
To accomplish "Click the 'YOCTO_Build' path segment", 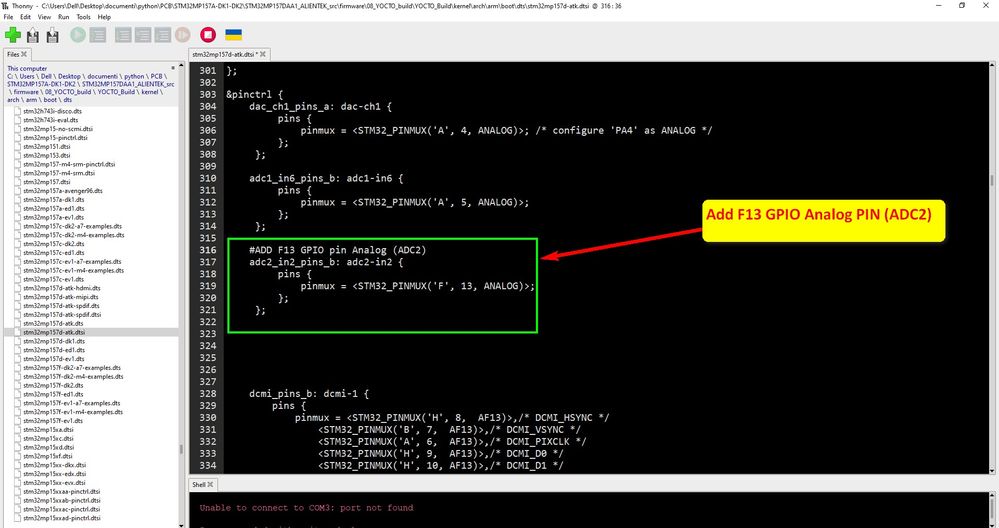I will pos(116,92).
